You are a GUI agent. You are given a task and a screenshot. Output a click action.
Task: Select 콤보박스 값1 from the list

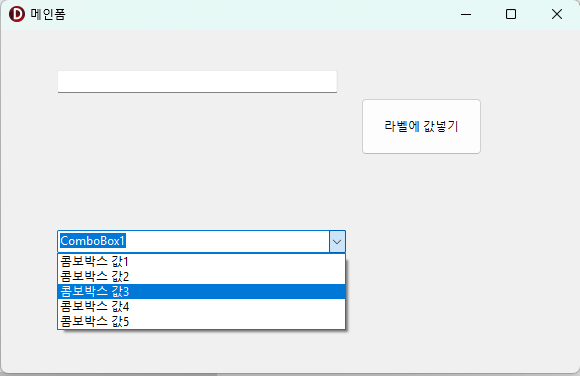pyautogui.click(x=202, y=262)
